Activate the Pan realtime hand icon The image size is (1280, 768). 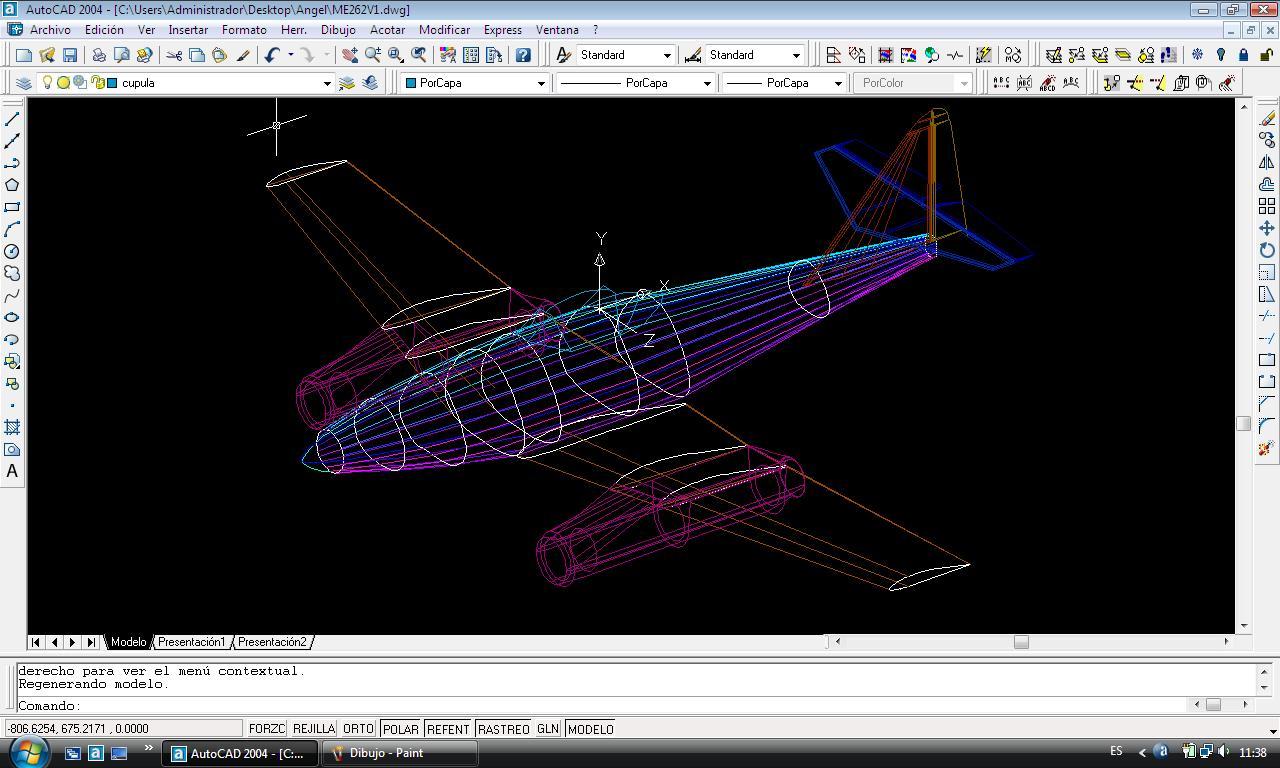pyautogui.click(x=350, y=56)
